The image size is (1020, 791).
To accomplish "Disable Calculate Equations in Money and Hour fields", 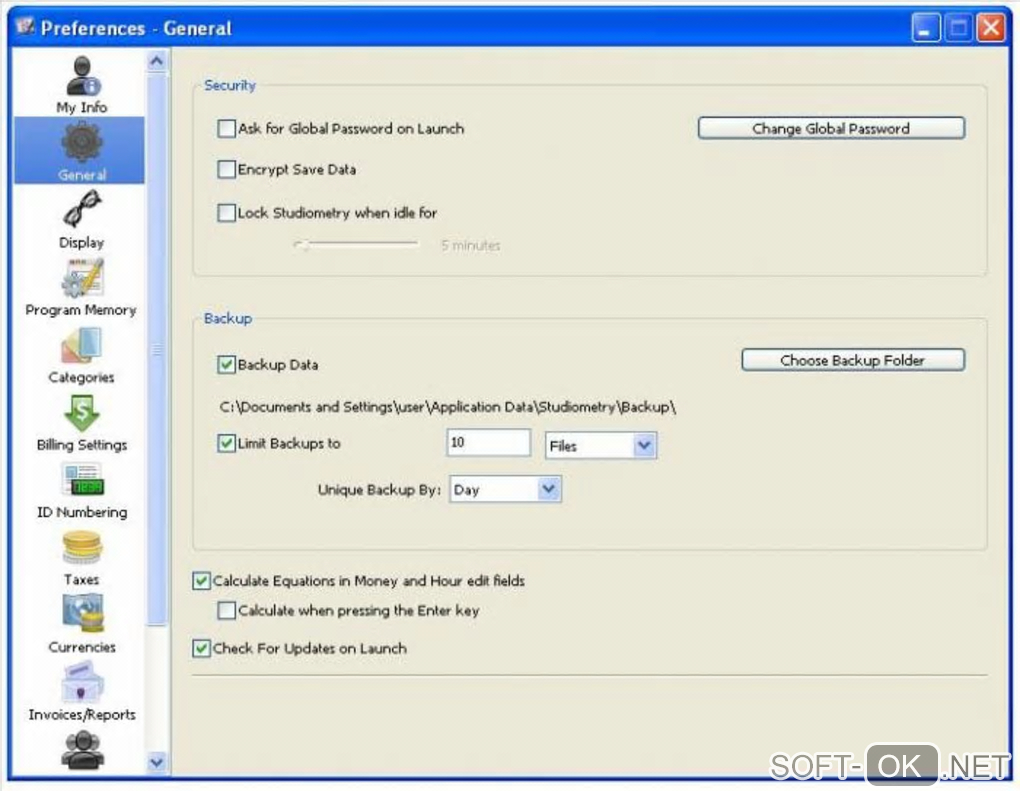I will tap(202, 581).
